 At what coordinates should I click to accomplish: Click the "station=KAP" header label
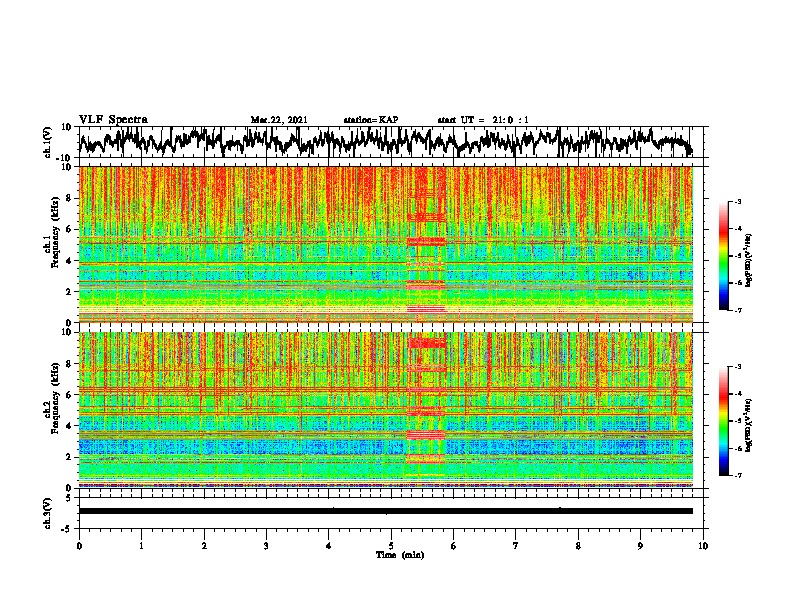(371, 120)
